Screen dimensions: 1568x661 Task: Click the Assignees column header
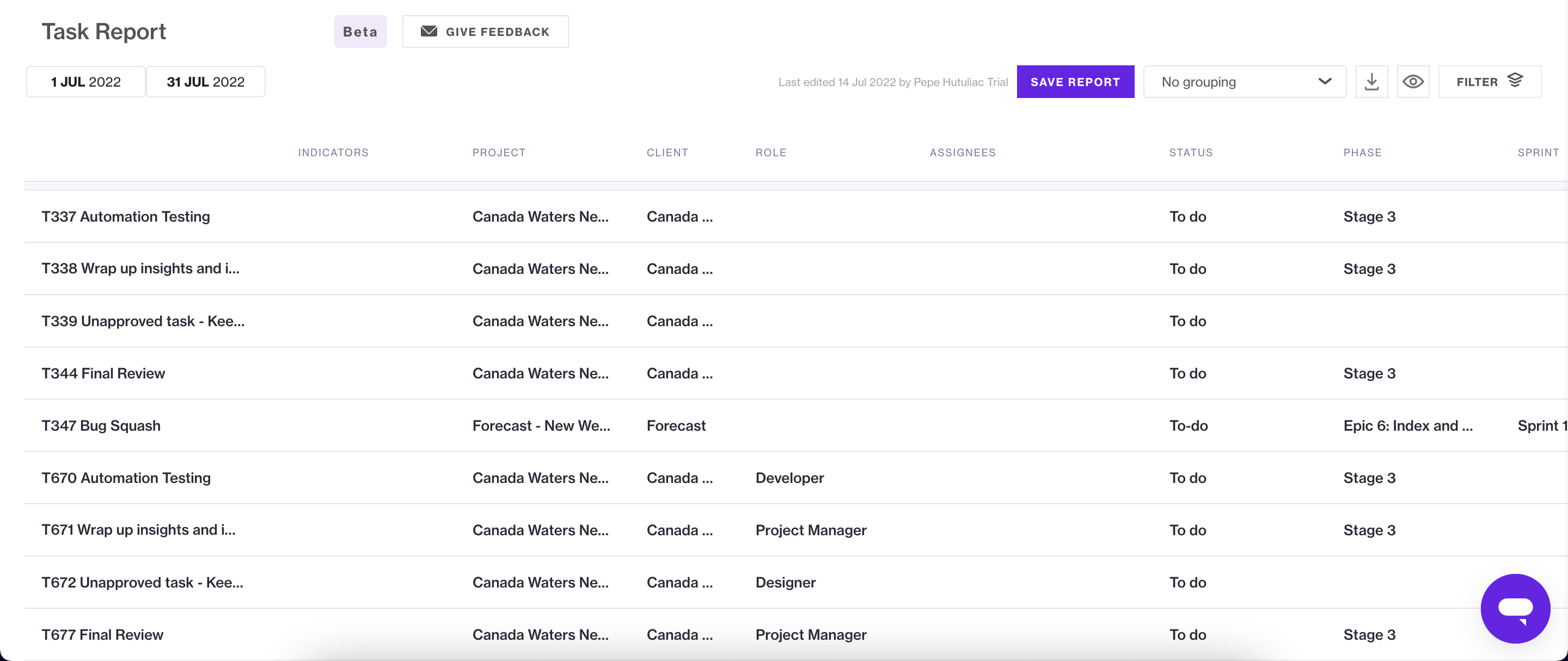pos(963,153)
